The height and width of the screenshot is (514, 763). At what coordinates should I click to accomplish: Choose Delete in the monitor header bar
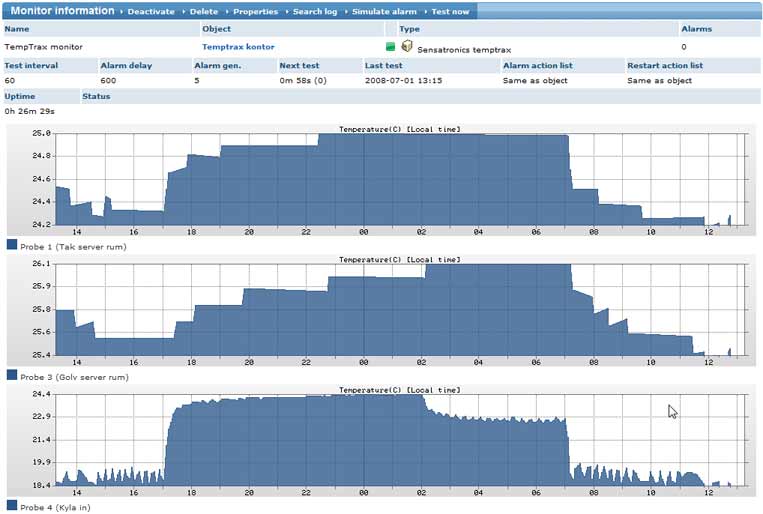[203, 11]
